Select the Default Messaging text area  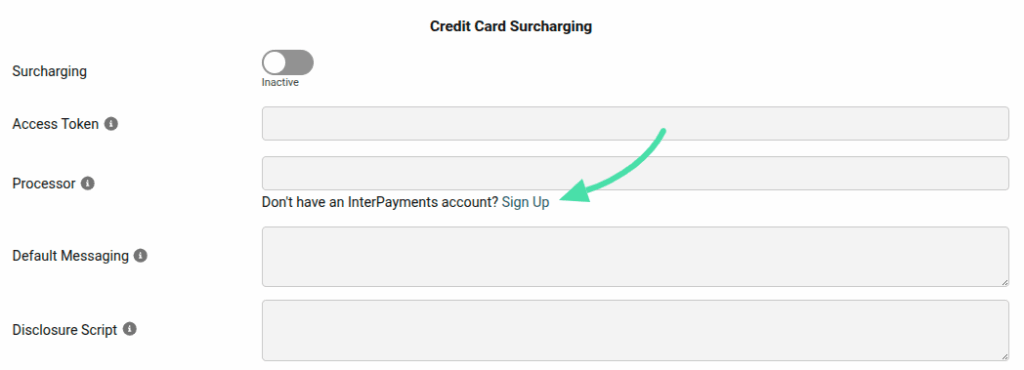[x=635, y=256]
